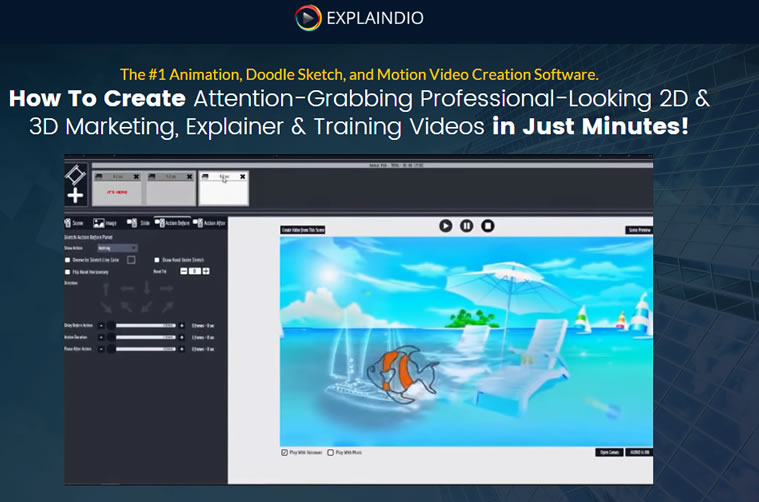Pause the scene preview
The width and height of the screenshot is (759, 502).
click(467, 226)
